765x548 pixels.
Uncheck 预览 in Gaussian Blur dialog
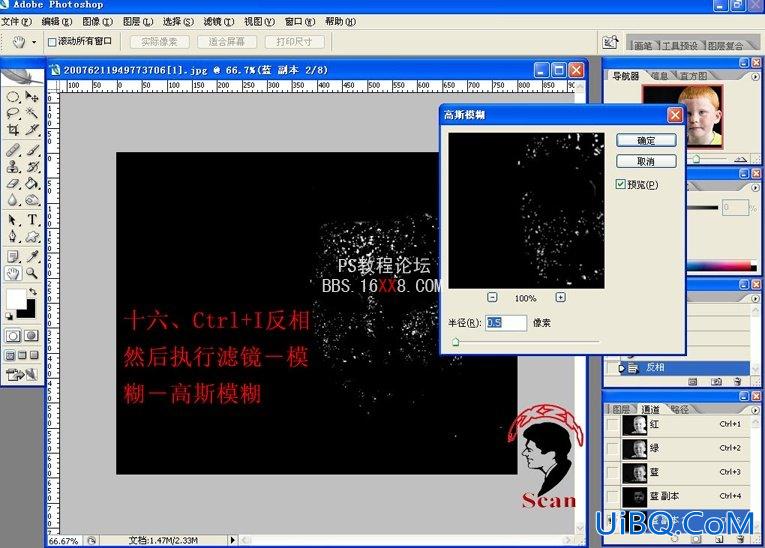(x=620, y=184)
